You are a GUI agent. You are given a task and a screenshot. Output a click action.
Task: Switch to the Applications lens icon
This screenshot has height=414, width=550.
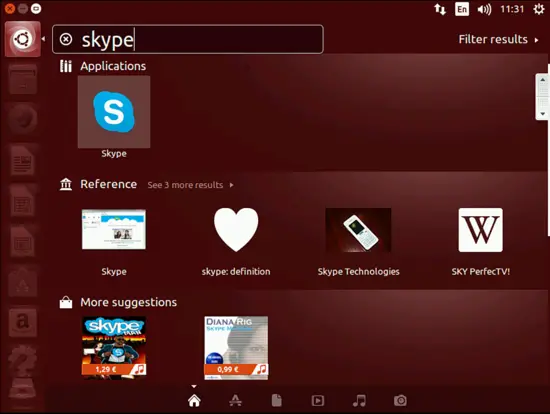(235, 400)
